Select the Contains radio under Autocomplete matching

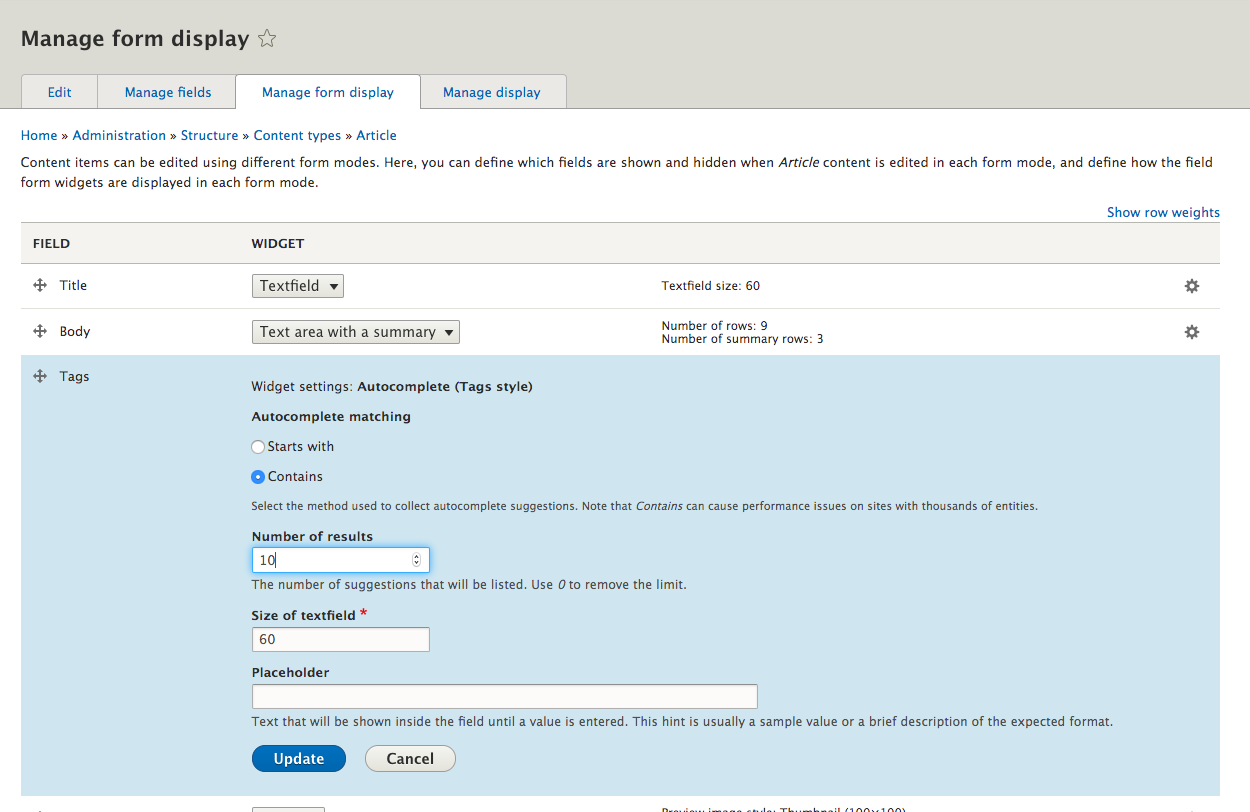[x=258, y=476]
